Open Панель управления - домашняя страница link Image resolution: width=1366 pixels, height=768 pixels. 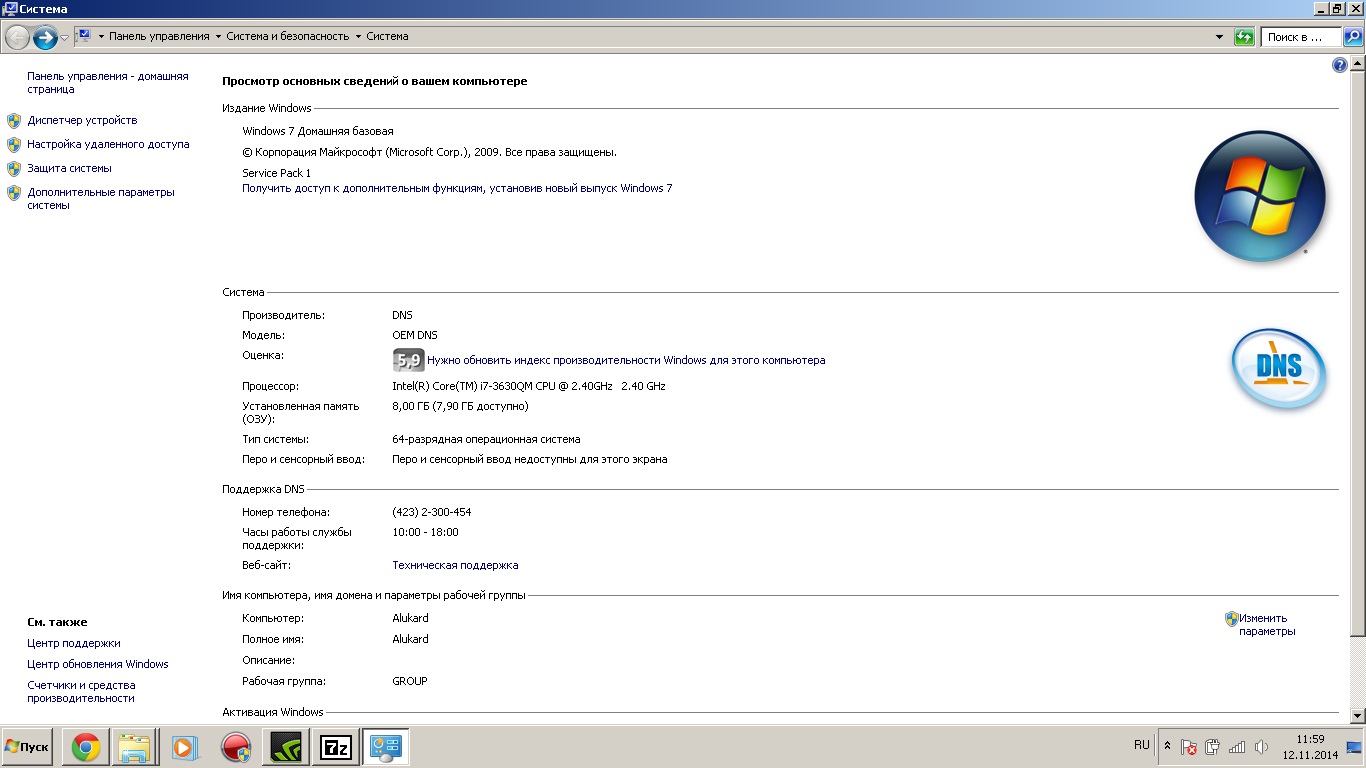107,82
